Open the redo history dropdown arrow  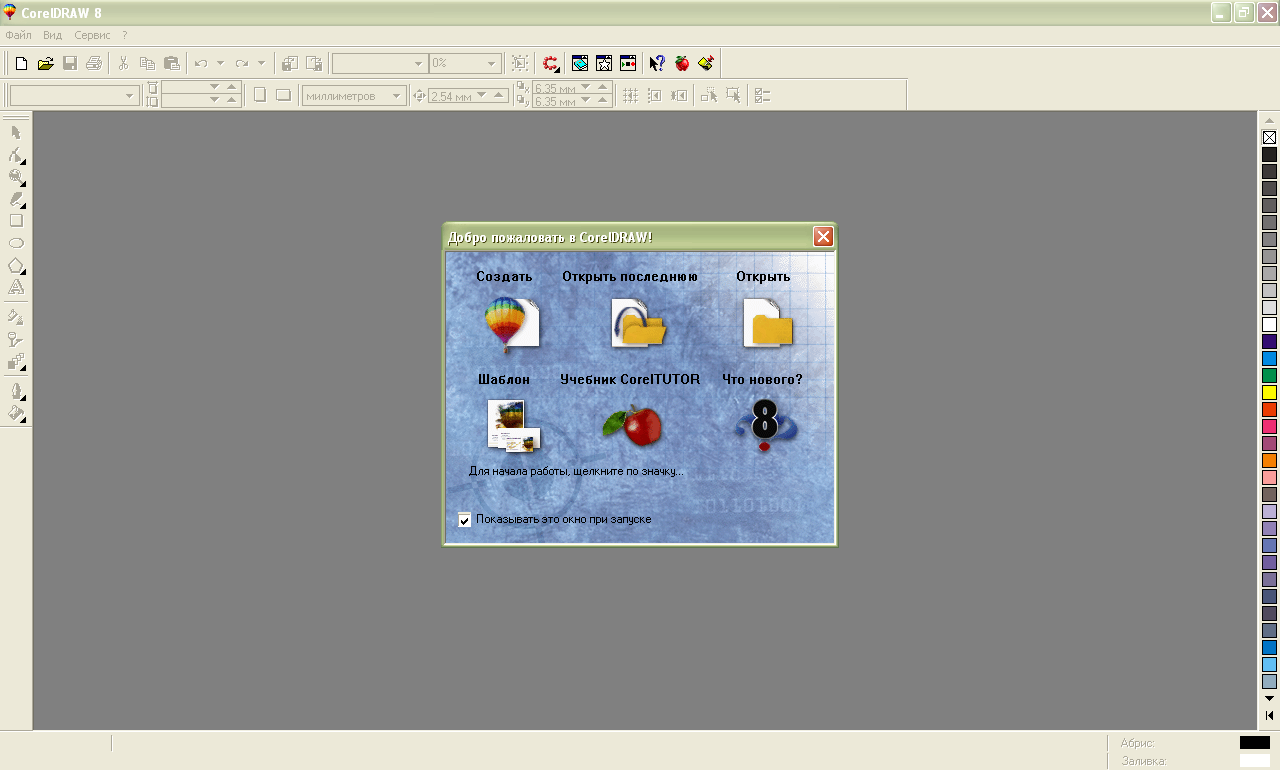click(x=261, y=63)
